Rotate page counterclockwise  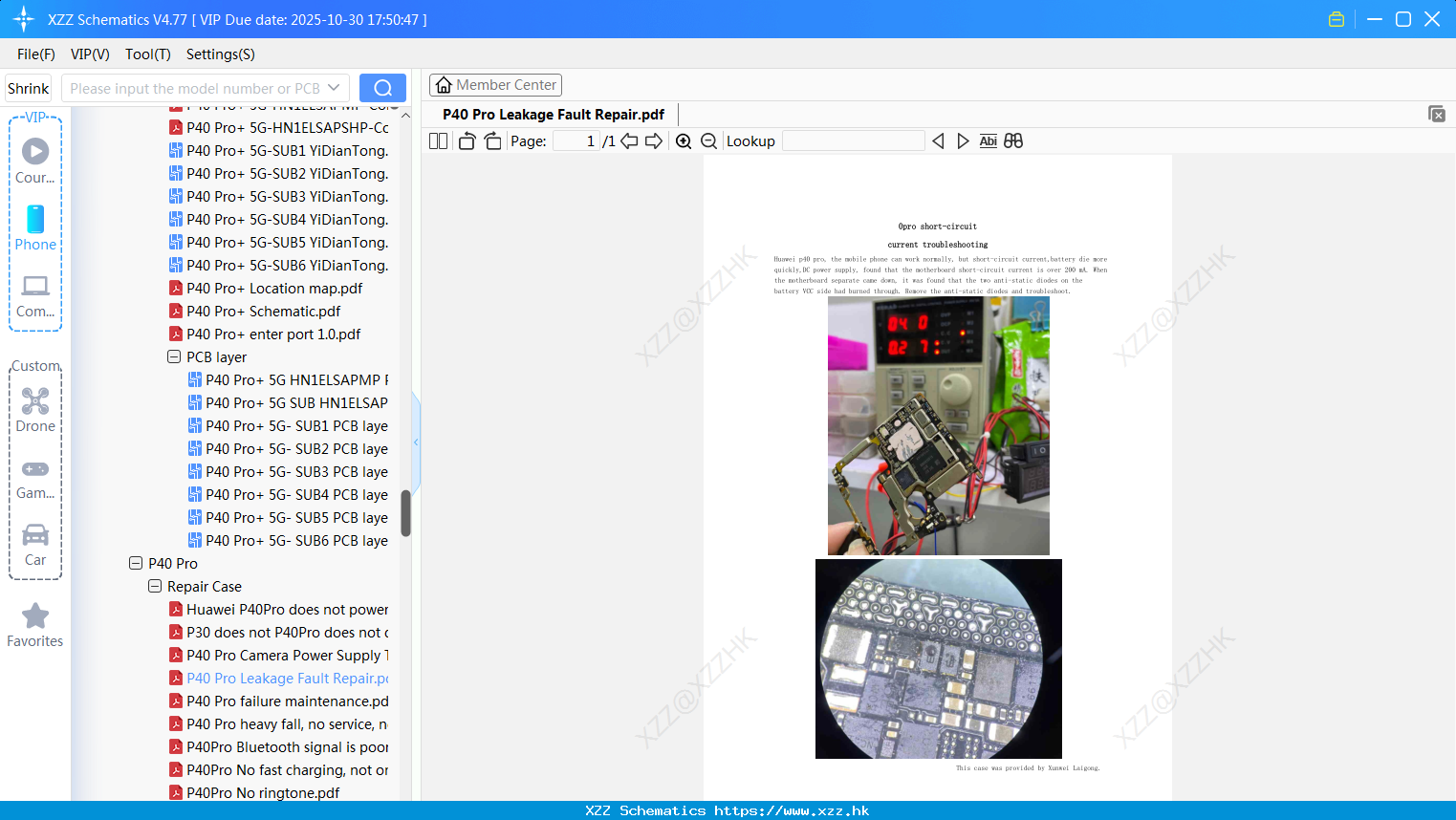[467, 141]
